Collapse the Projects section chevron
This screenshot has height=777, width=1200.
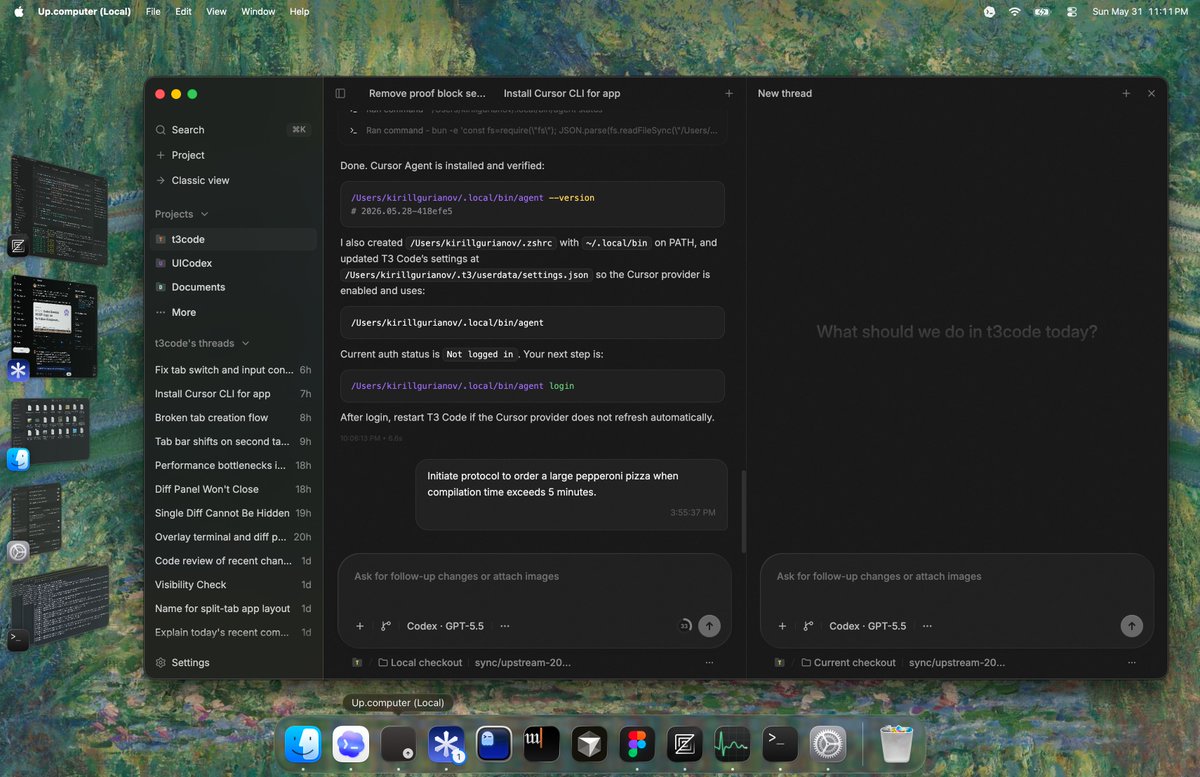[205, 214]
